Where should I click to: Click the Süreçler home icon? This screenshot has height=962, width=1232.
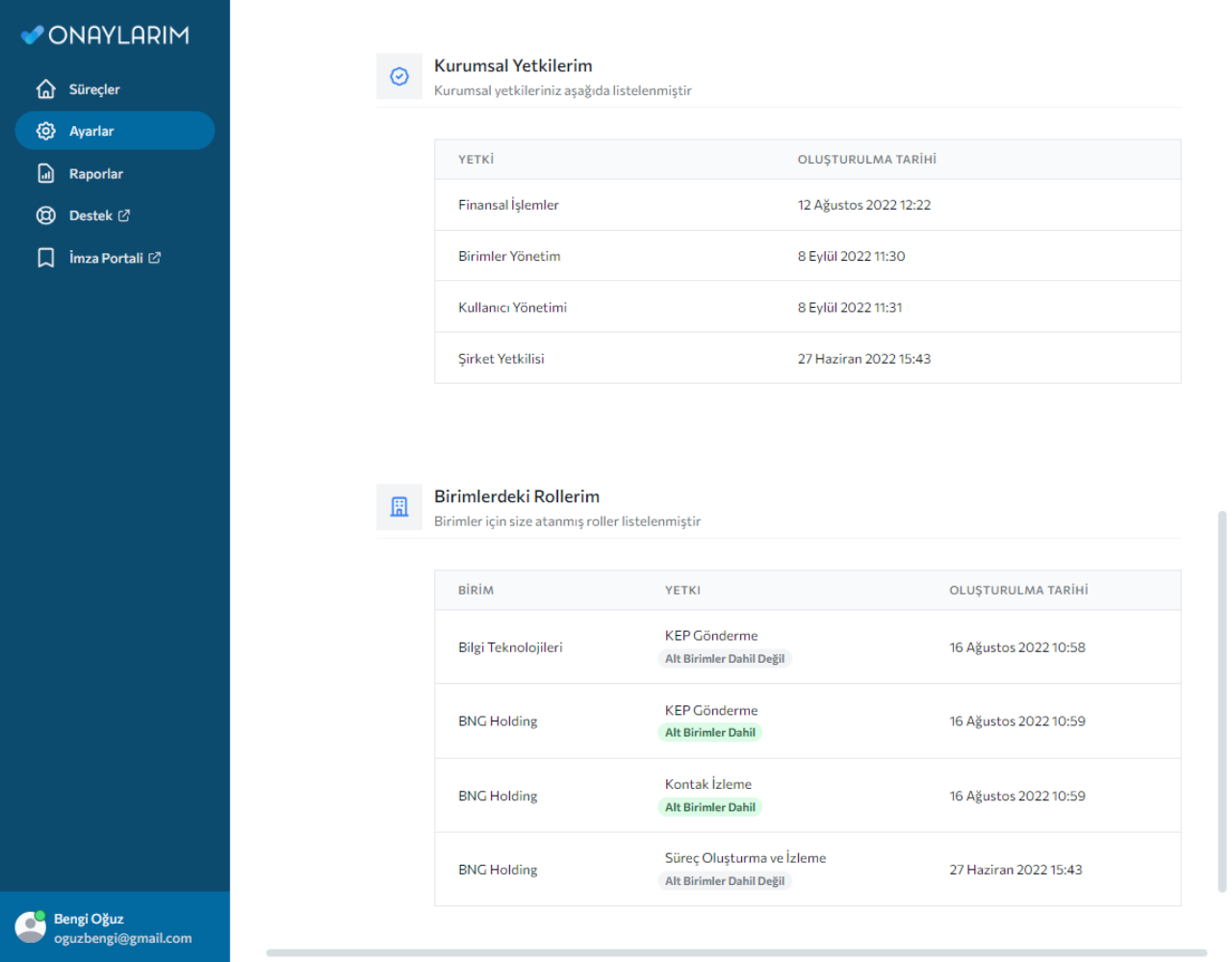(x=45, y=89)
